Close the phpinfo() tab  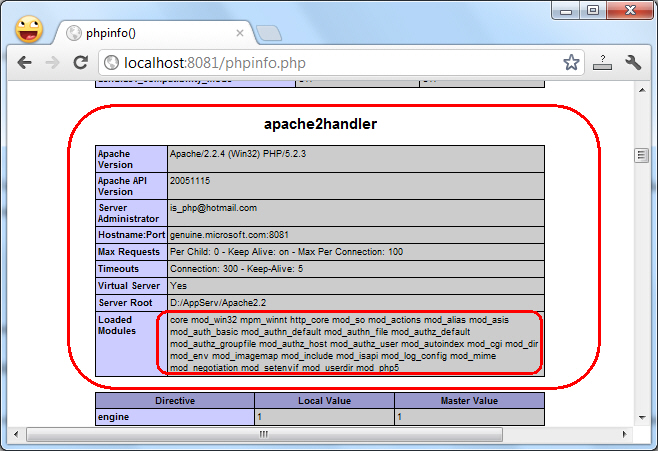tap(240, 33)
